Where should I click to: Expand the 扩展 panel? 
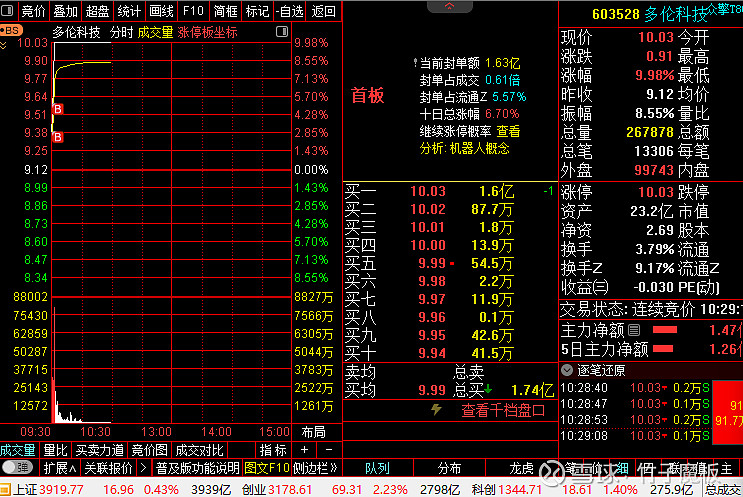[60, 469]
